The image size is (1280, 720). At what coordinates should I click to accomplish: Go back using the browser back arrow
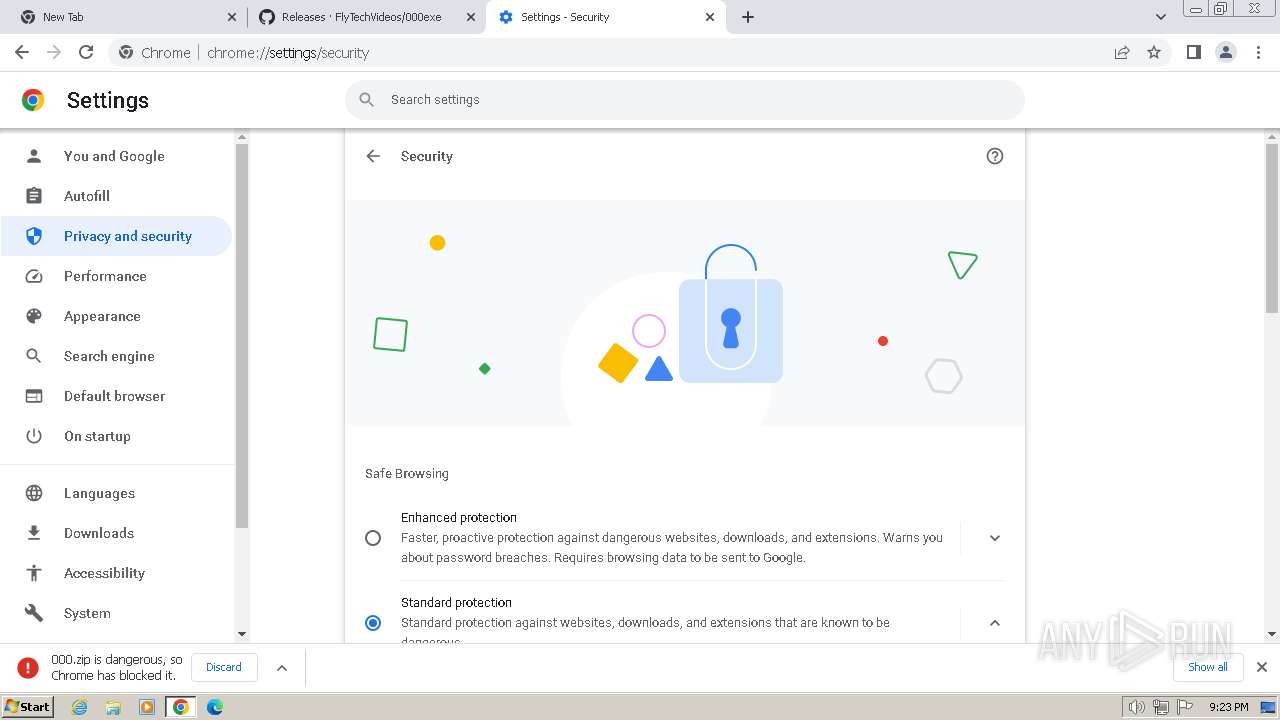click(x=22, y=52)
